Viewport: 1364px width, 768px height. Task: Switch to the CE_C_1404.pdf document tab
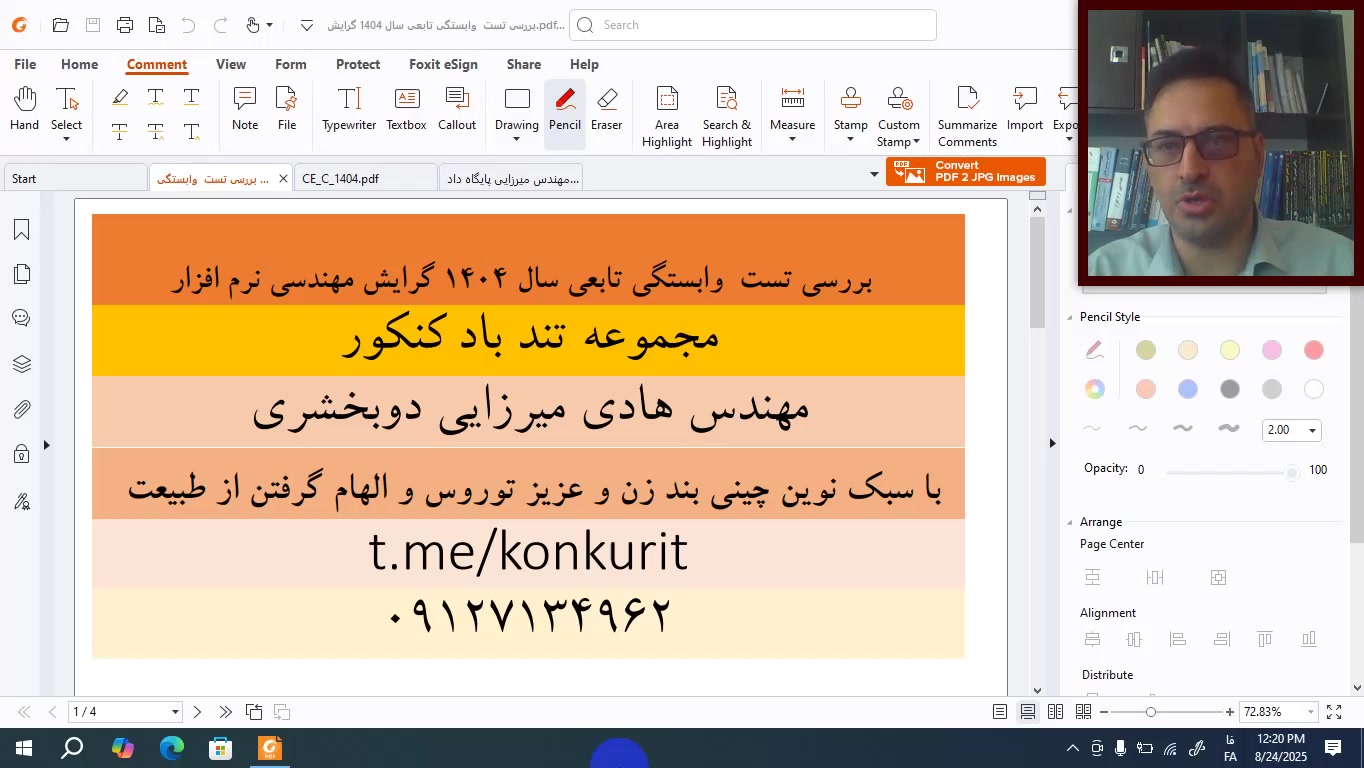pyautogui.click(x=366, y=179)
